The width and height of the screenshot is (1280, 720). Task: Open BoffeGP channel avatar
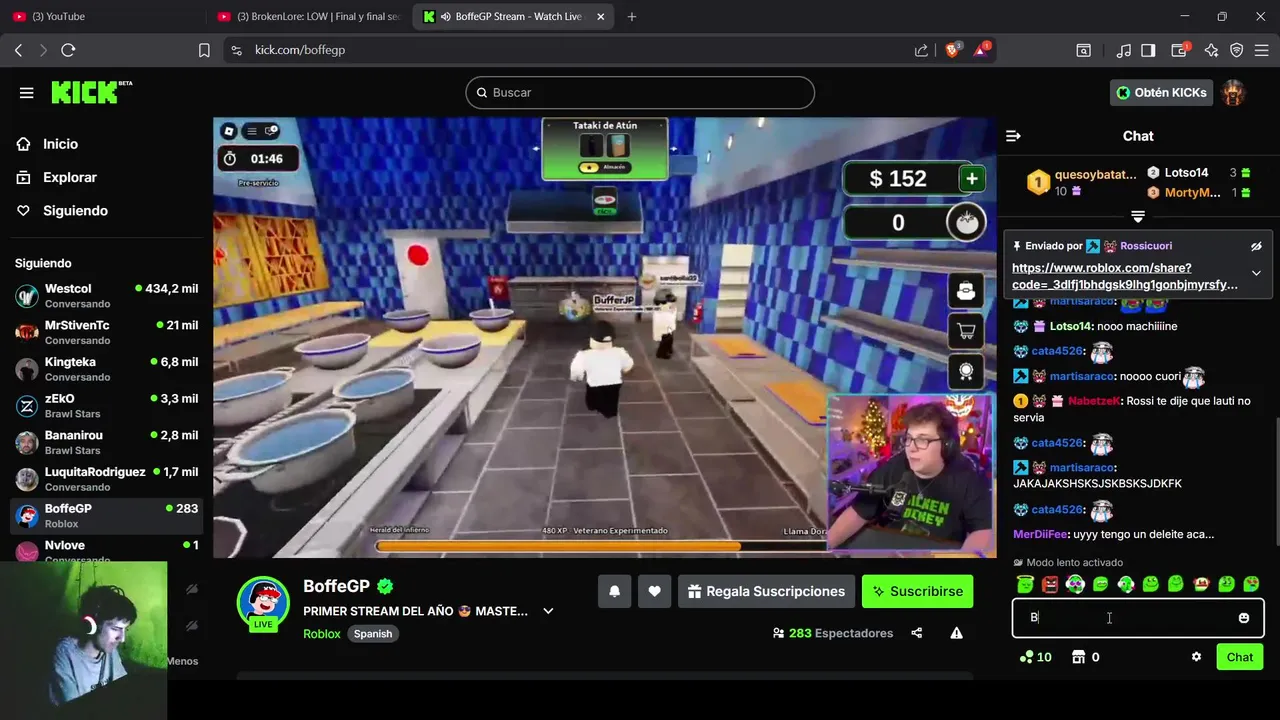[x=263, y=601]
